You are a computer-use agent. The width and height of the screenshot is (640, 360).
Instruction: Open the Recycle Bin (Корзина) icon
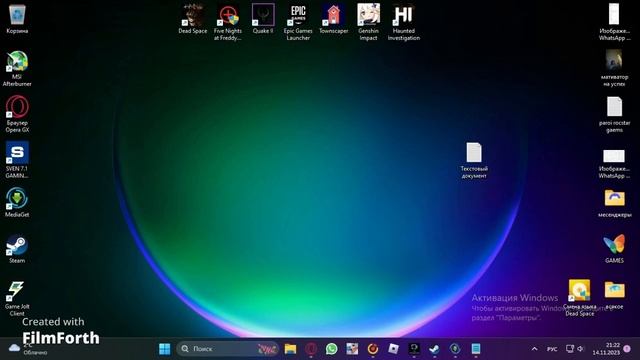(x=17, y=19)
